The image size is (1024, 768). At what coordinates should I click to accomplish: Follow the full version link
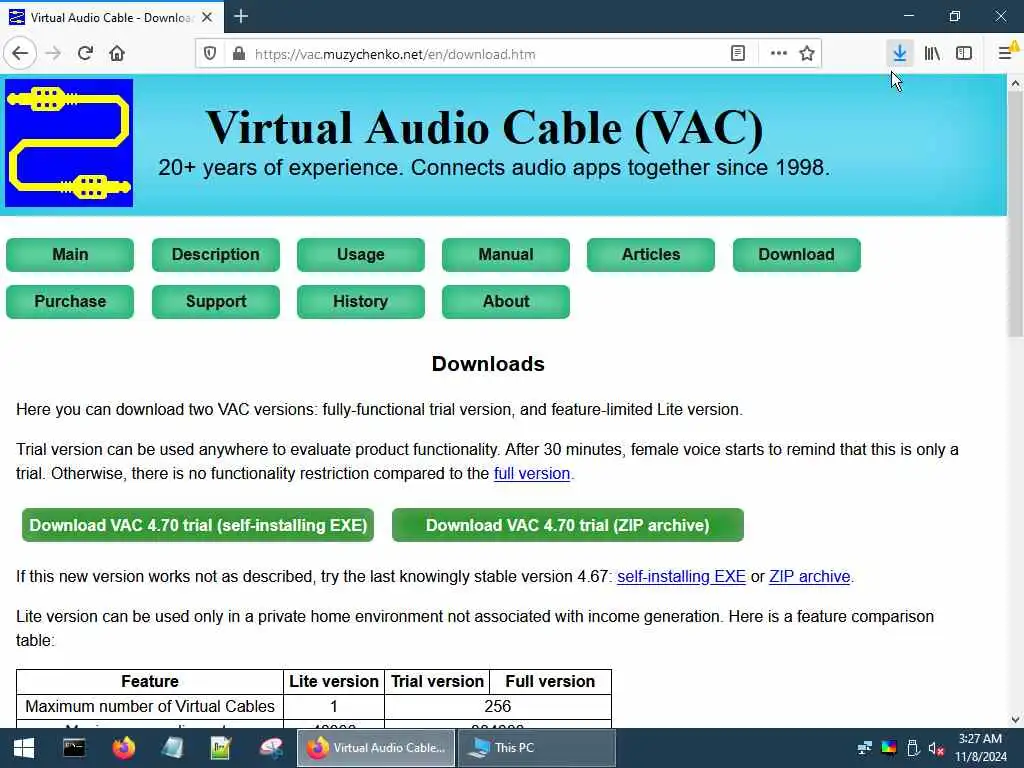click(532, 473)
